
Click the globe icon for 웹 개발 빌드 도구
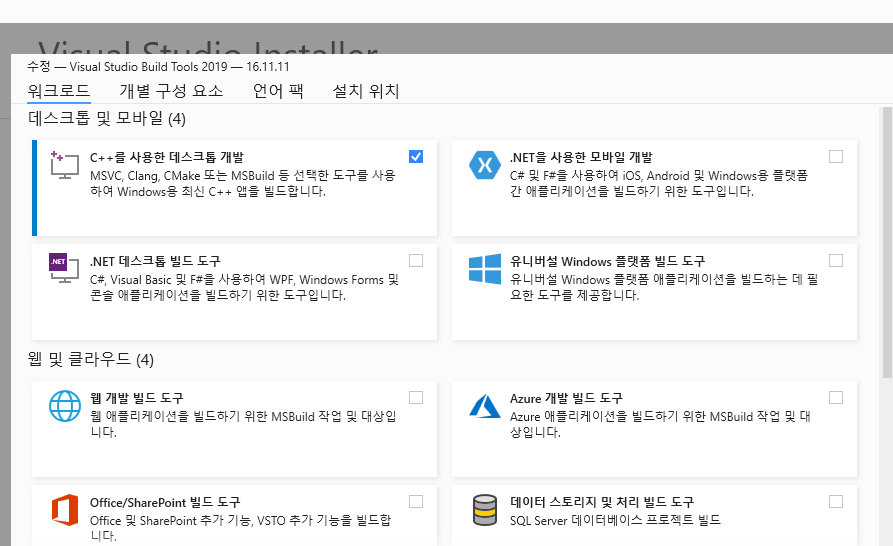[x=64, y=406]
